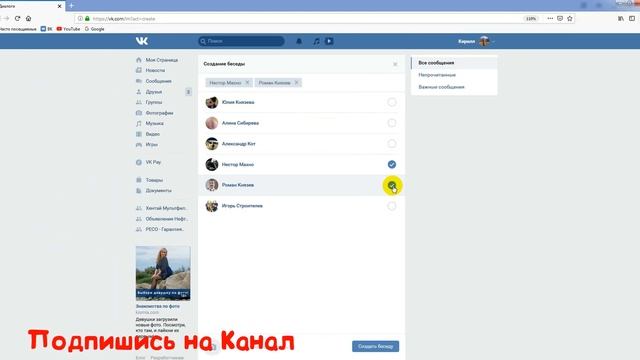
Task: Click the address bar URL
Action: coord(124,19)
